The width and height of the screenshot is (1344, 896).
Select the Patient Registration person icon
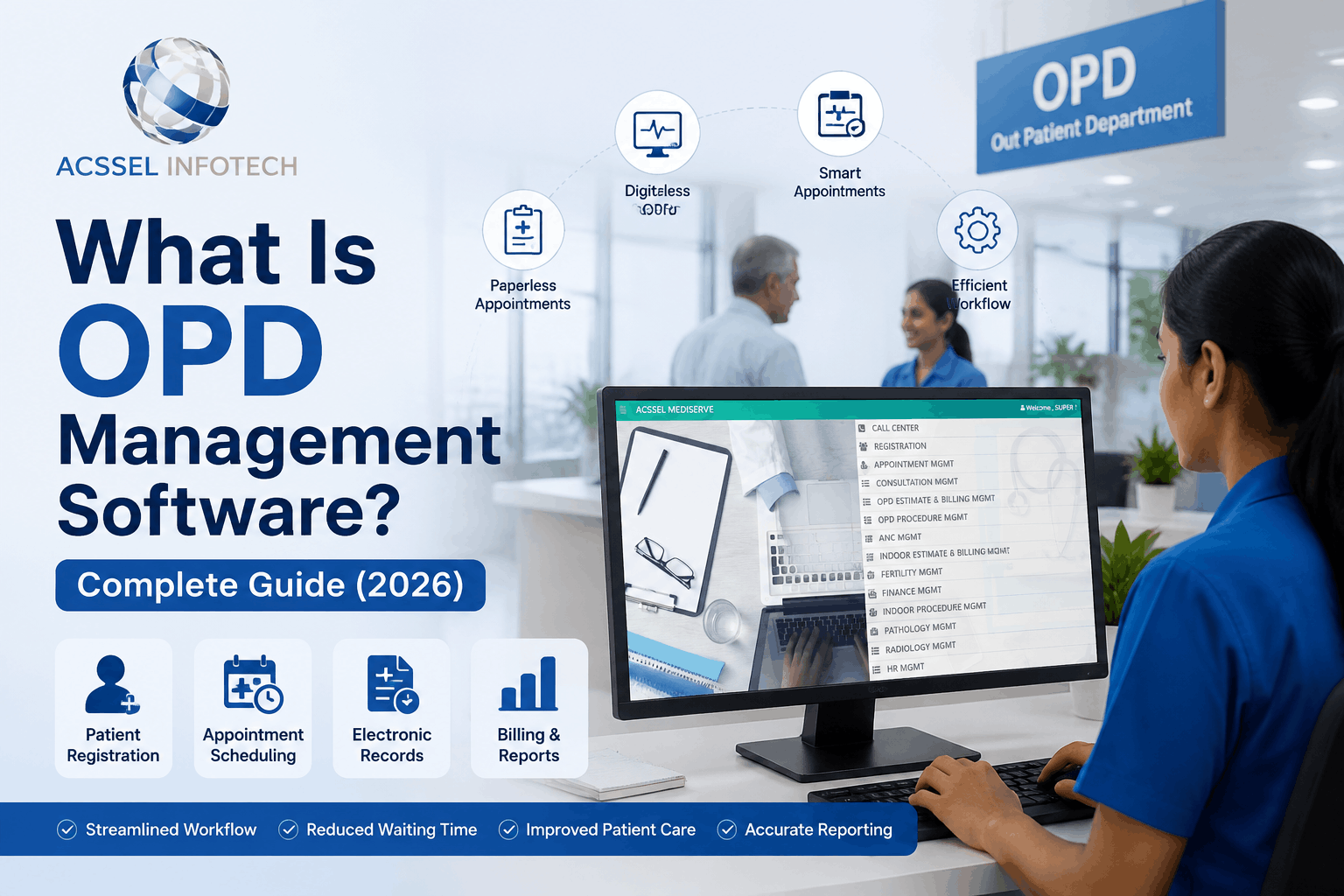(112, 685)
